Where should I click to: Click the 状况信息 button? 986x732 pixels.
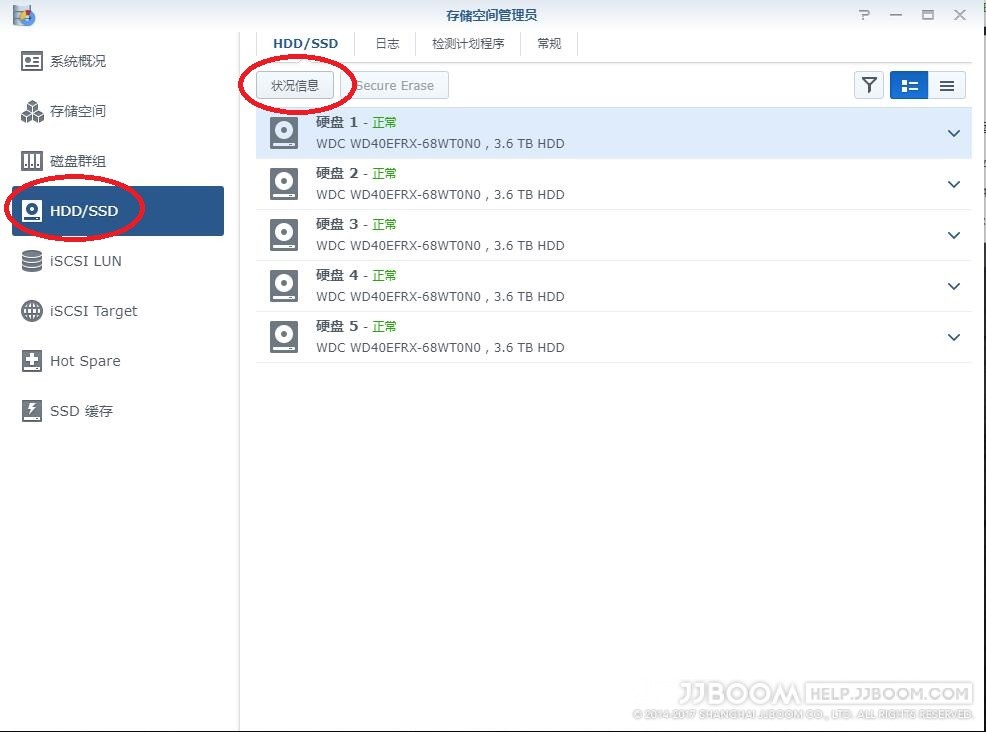[x=295, y=86]
